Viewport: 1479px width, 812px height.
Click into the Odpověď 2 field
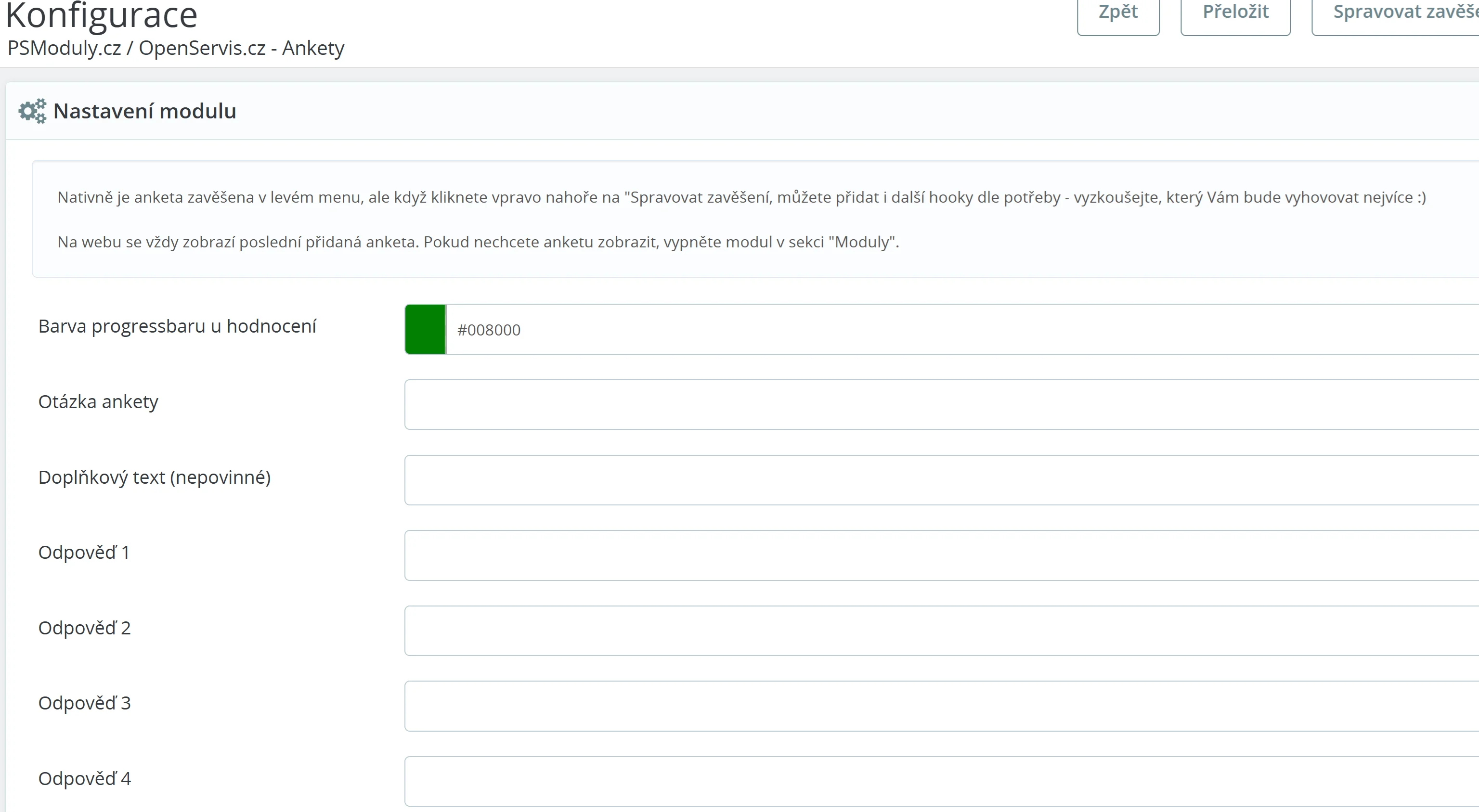[942, 631]
